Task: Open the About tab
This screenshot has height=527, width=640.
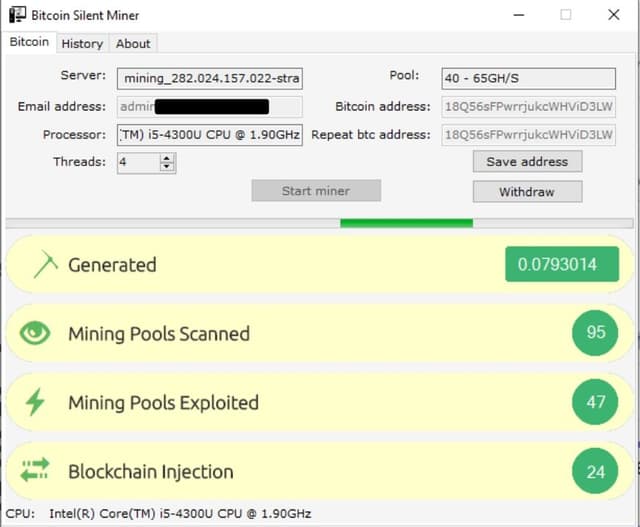Action: tap(133, 44)
